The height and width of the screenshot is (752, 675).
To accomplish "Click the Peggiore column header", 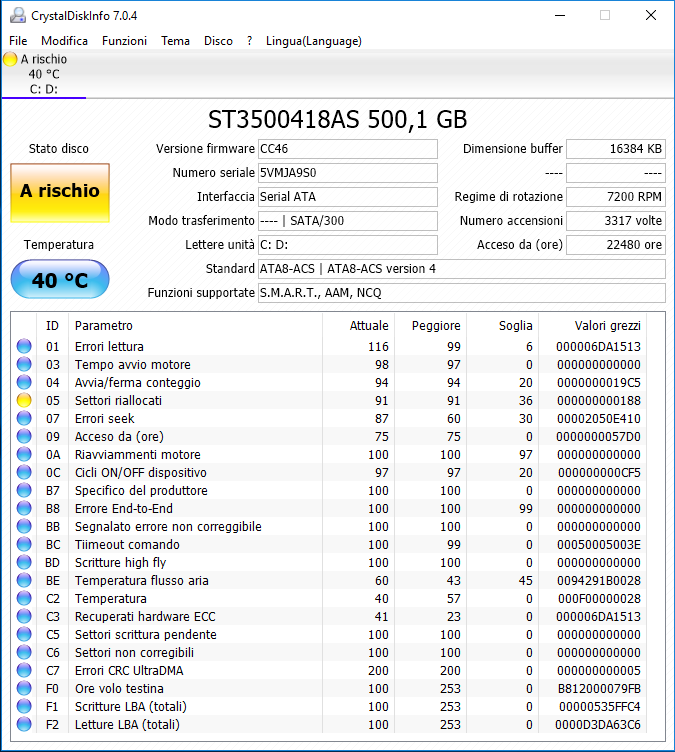I will (x=430, y=326).
